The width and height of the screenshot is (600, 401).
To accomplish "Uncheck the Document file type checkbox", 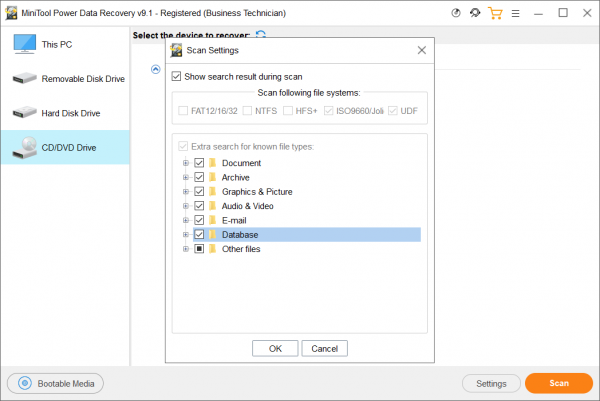I will coord(199,163).
